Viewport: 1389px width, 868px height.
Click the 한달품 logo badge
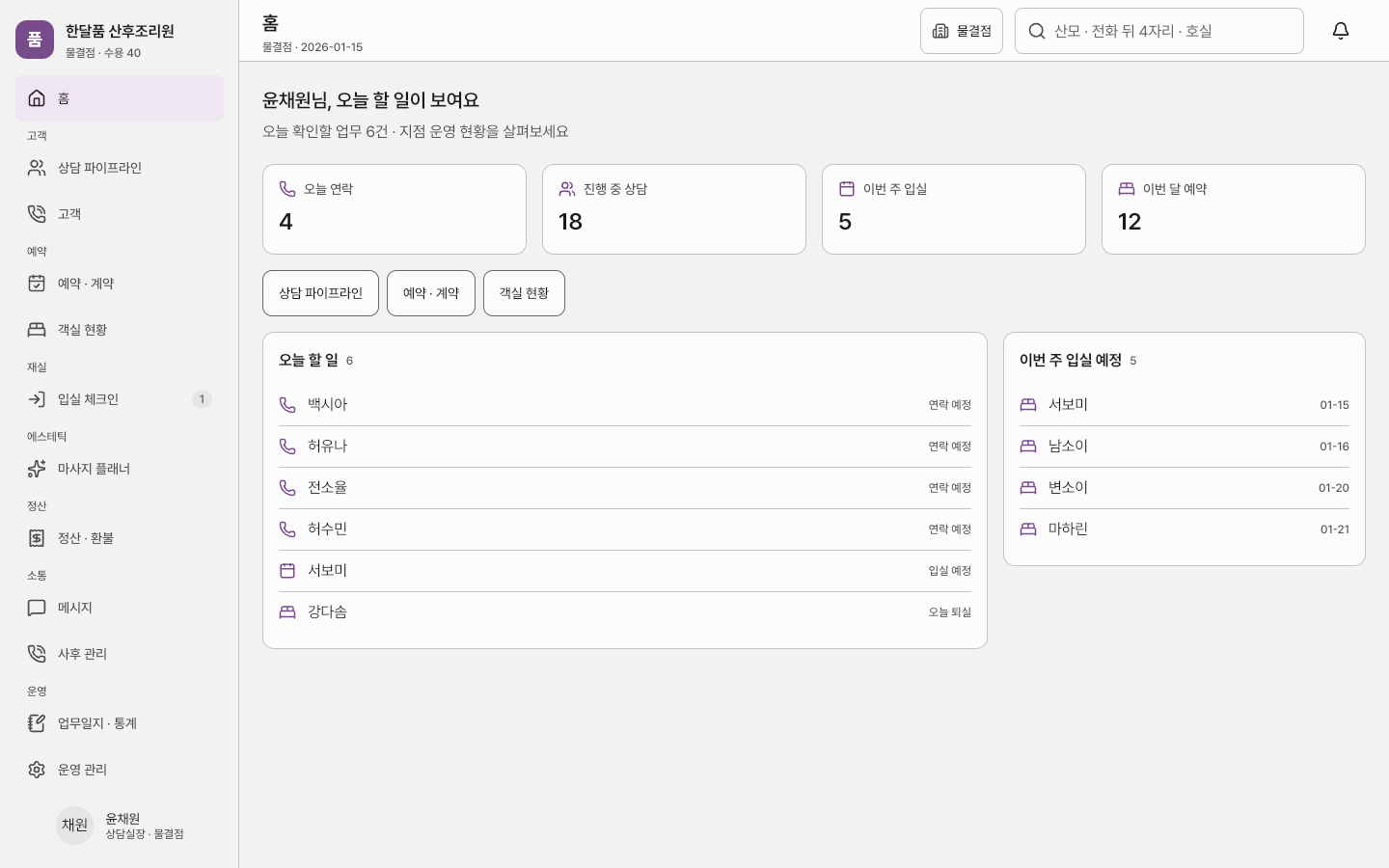tap(35, 40)
